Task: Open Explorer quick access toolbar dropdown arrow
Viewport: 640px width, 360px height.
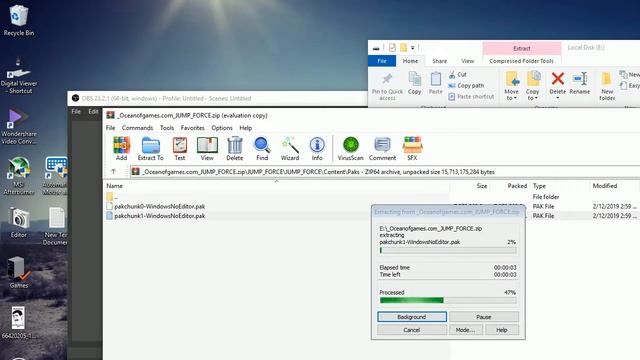Action: [x=413, y=48]
